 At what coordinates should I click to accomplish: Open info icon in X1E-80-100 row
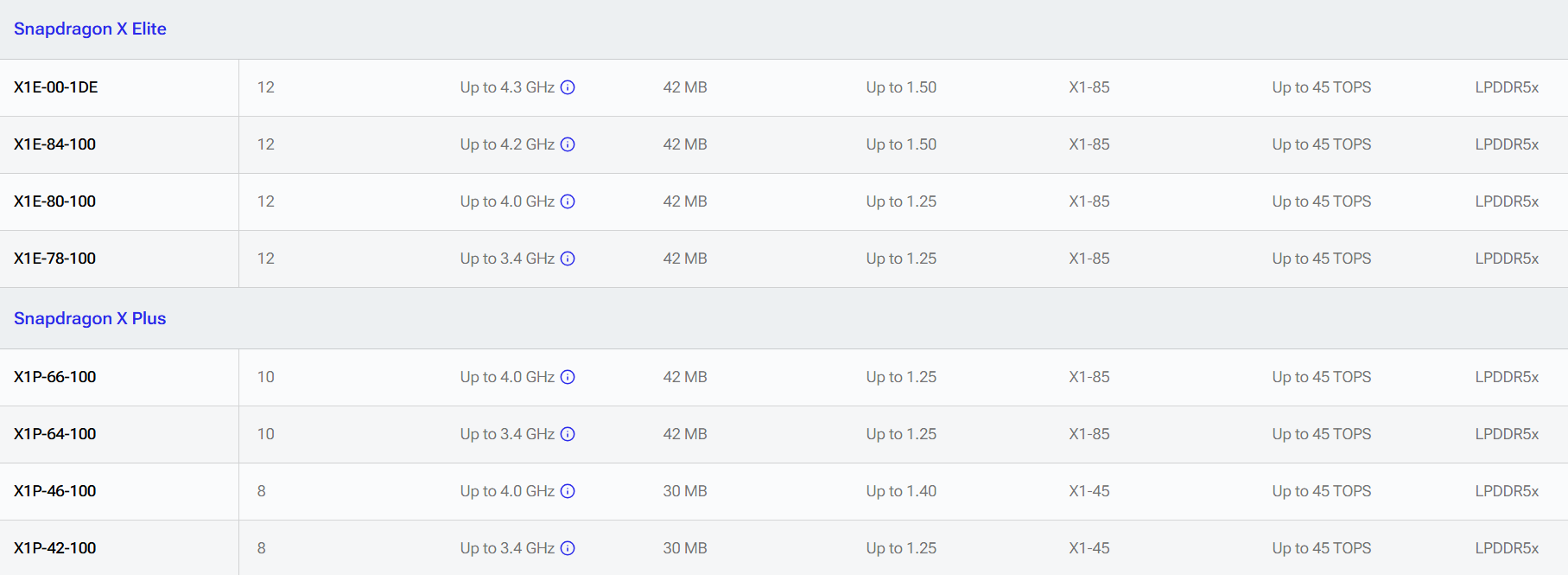click(568, 201)
